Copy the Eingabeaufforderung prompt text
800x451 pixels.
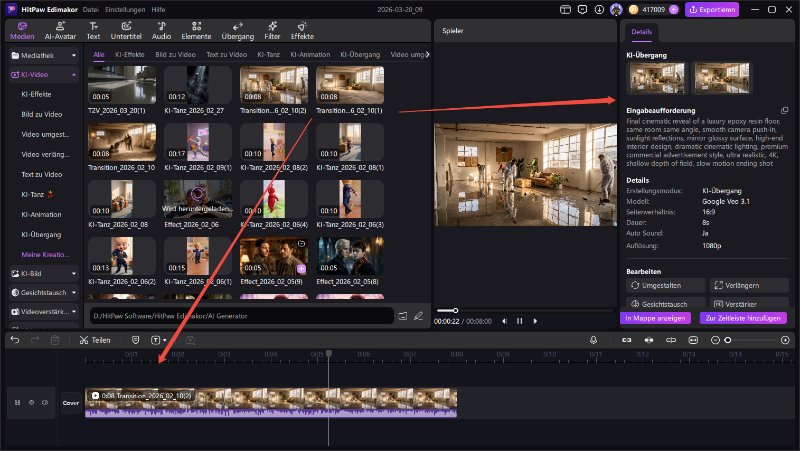(x=784, y=110)
